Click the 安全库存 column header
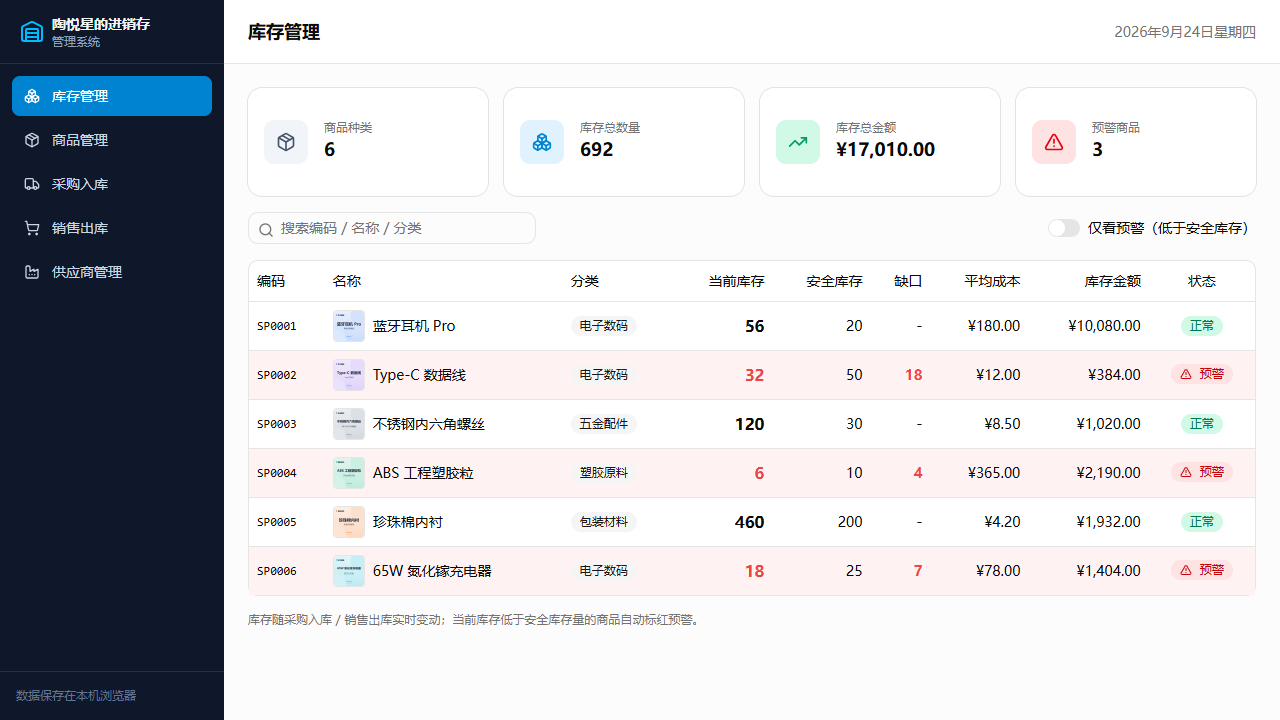The height and width of the screenshot is (720, 1280). (x=834, y=281)
